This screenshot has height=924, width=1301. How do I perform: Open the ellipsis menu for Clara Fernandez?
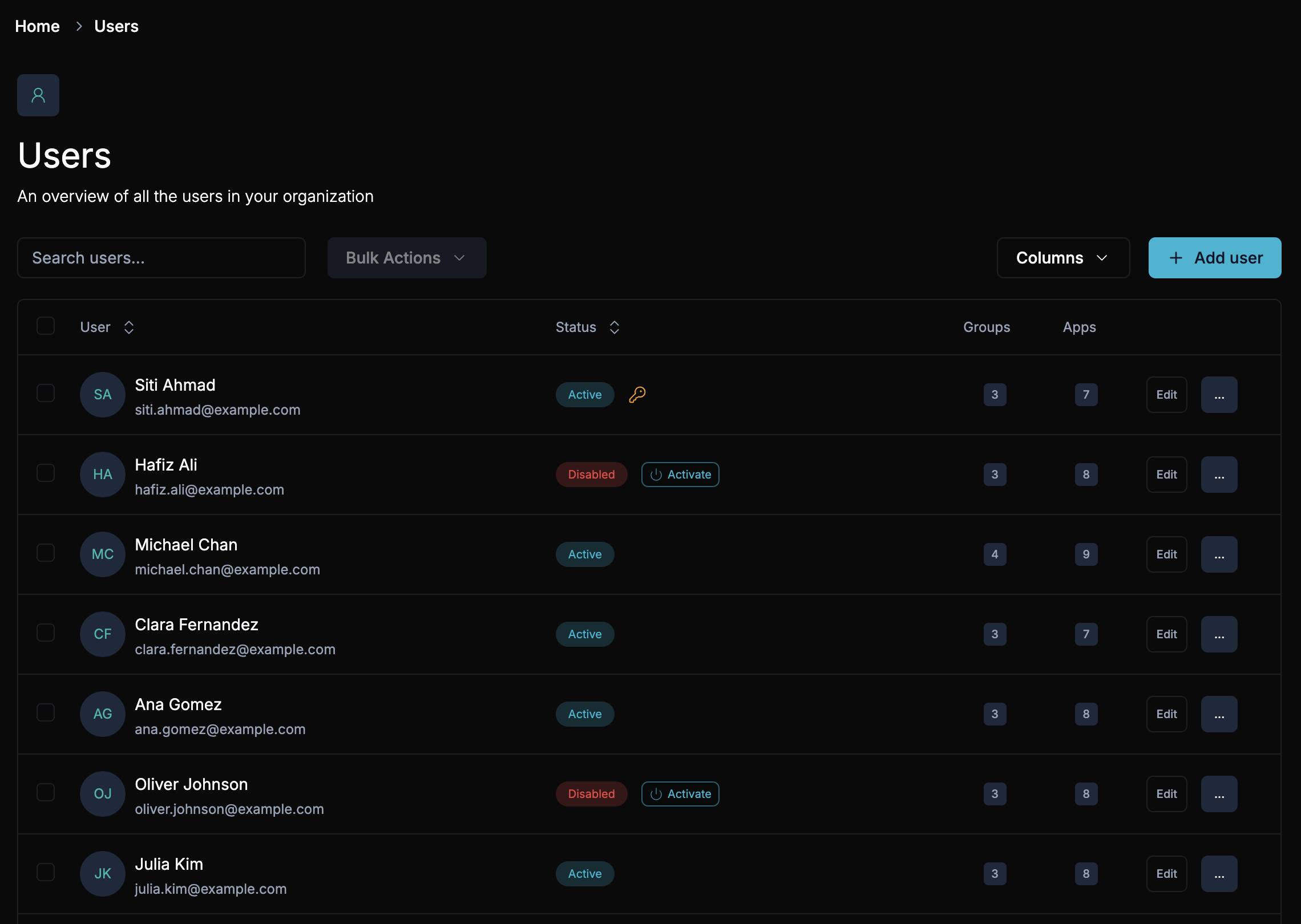[x=1219, y=634]
